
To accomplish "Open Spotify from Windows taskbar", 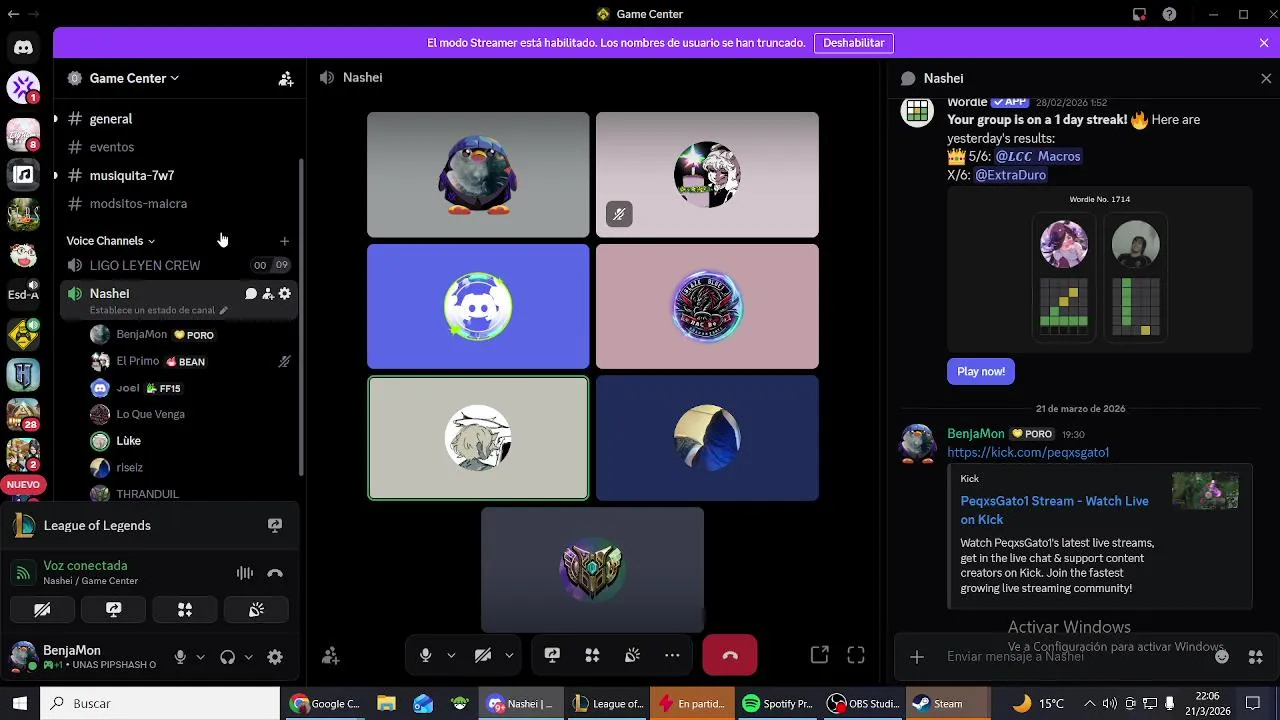I will tap(778, 704).
